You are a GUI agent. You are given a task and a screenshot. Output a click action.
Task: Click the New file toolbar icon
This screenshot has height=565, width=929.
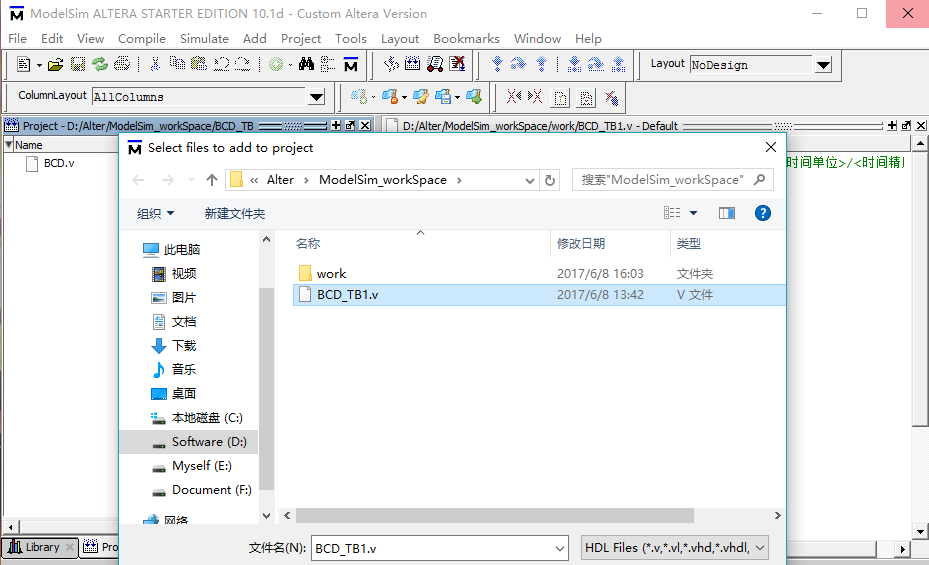click(x=24, y=64)
